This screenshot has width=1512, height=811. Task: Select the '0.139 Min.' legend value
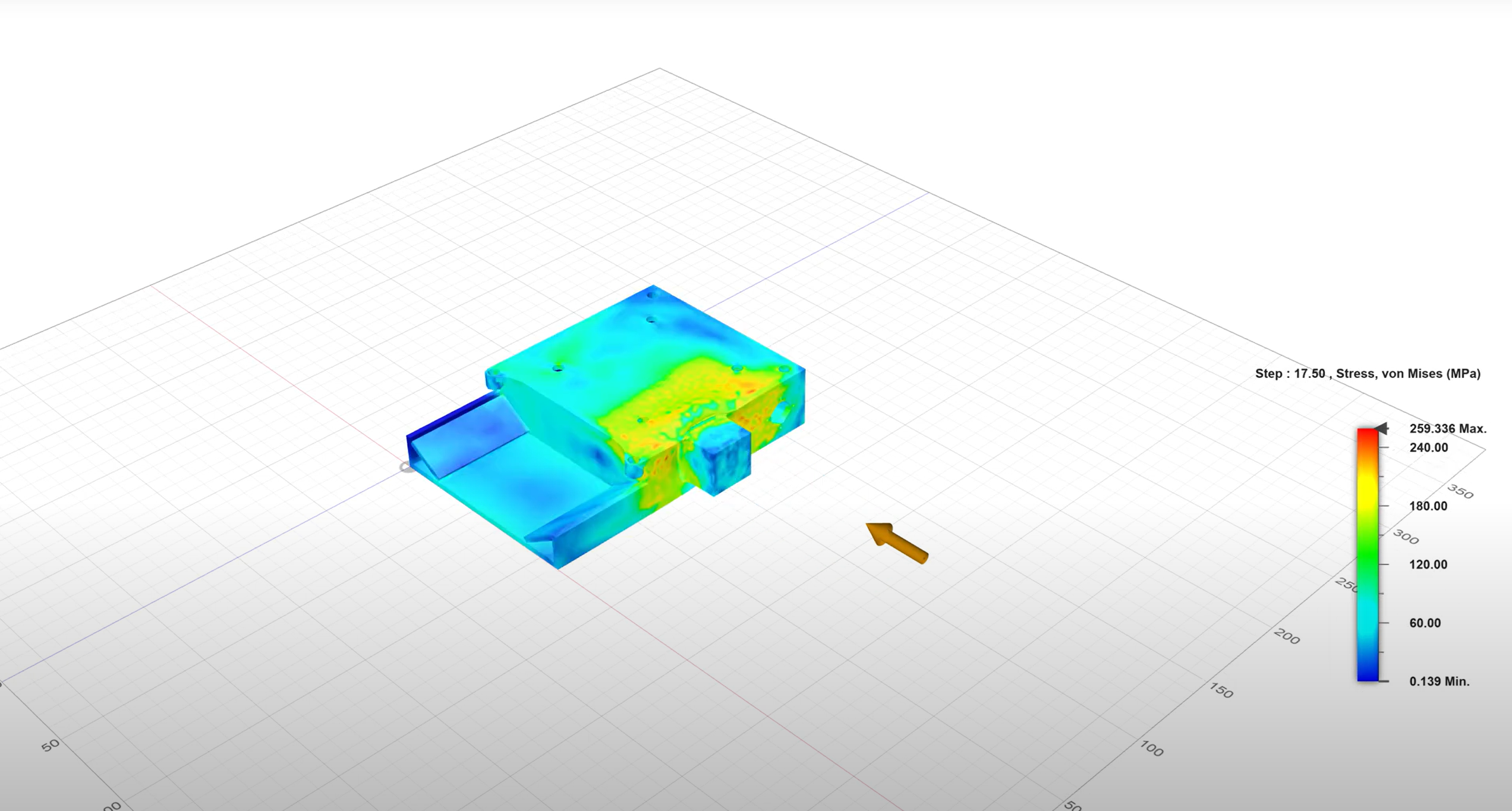click(1439, 681)
